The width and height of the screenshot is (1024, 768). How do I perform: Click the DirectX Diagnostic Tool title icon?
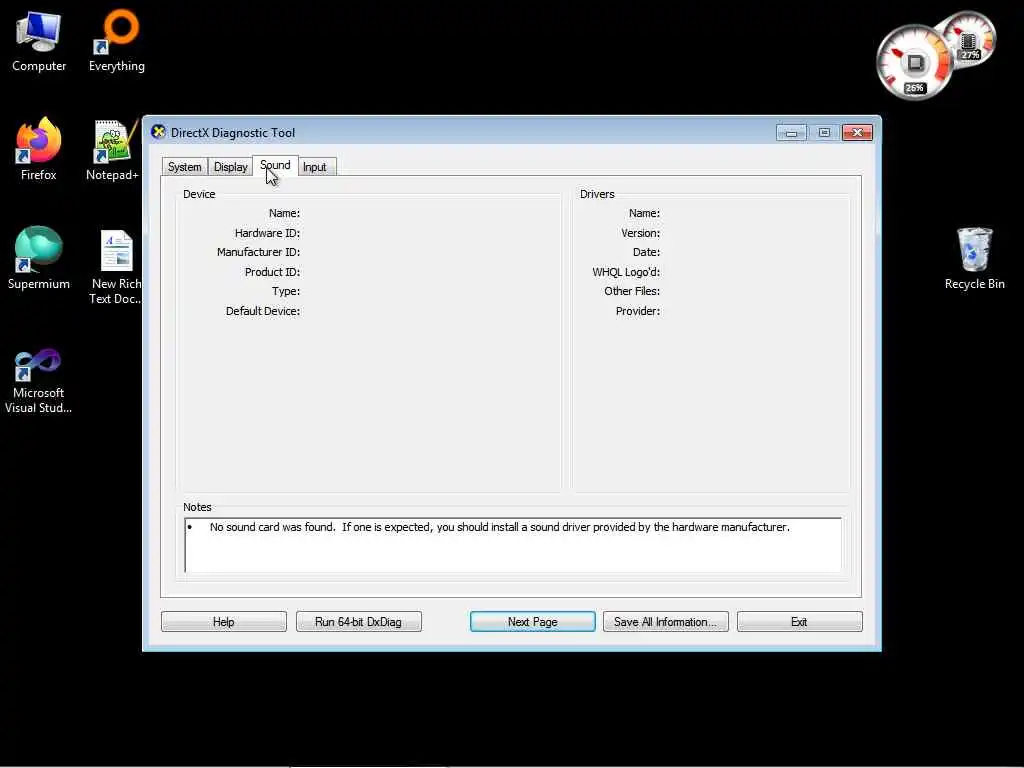[x=158, y=132]
